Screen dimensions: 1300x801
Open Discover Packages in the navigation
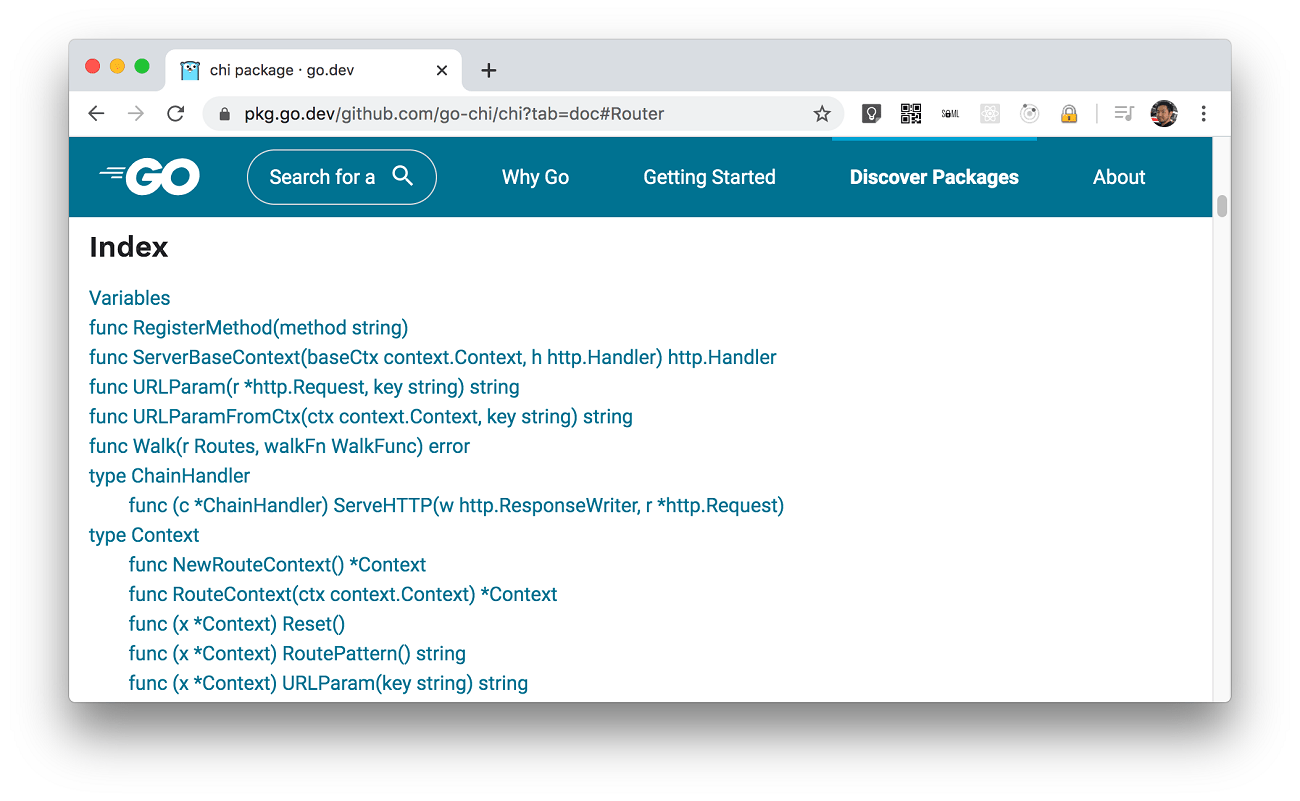(934, 177)
